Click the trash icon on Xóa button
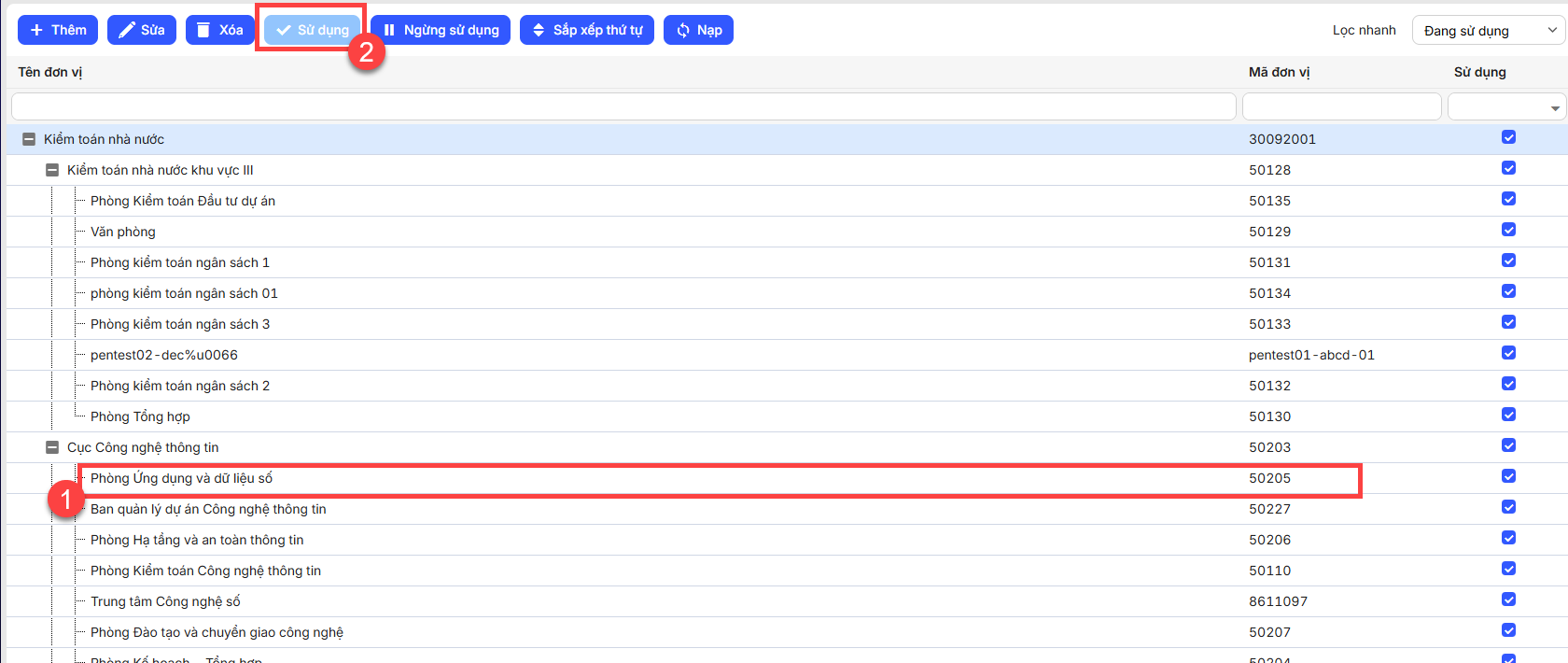Screen dimensions: 1568x663 coord(204,30)
